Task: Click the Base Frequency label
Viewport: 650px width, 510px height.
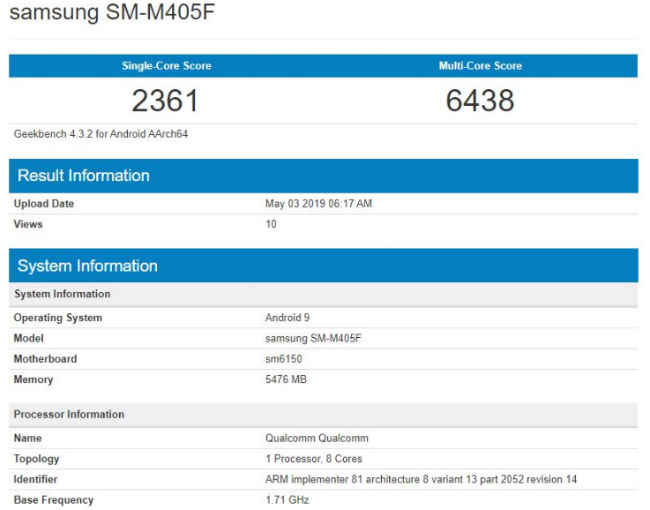Action: coord(53,500)
